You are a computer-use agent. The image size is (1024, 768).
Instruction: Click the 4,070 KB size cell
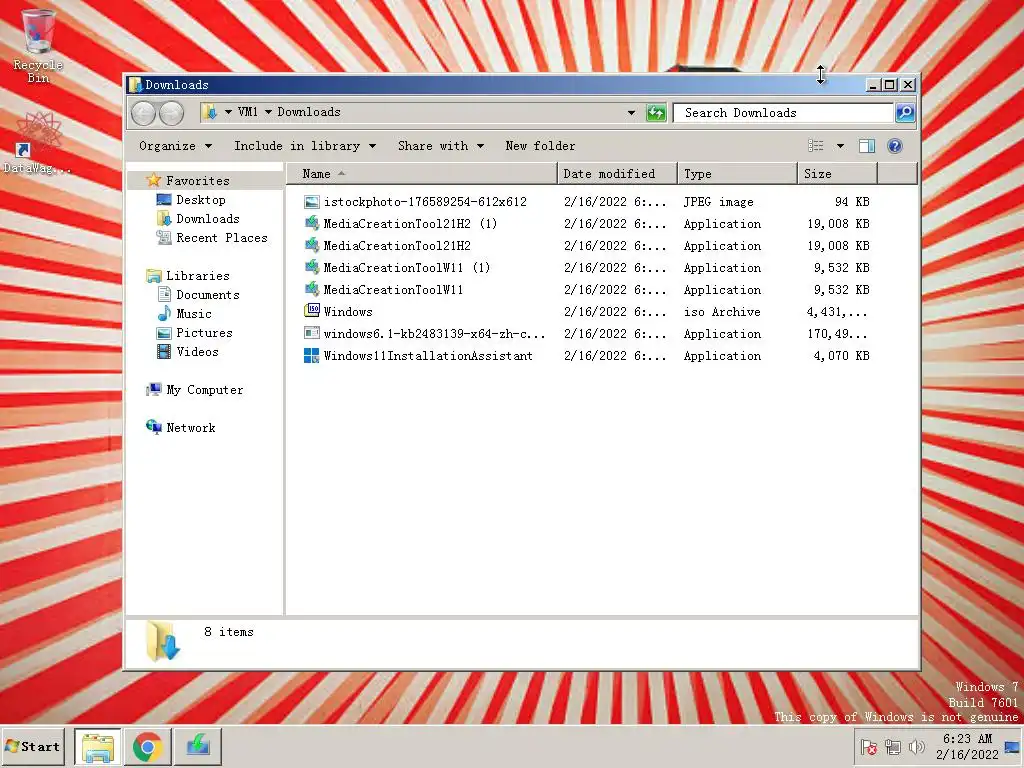coord(841,355)
